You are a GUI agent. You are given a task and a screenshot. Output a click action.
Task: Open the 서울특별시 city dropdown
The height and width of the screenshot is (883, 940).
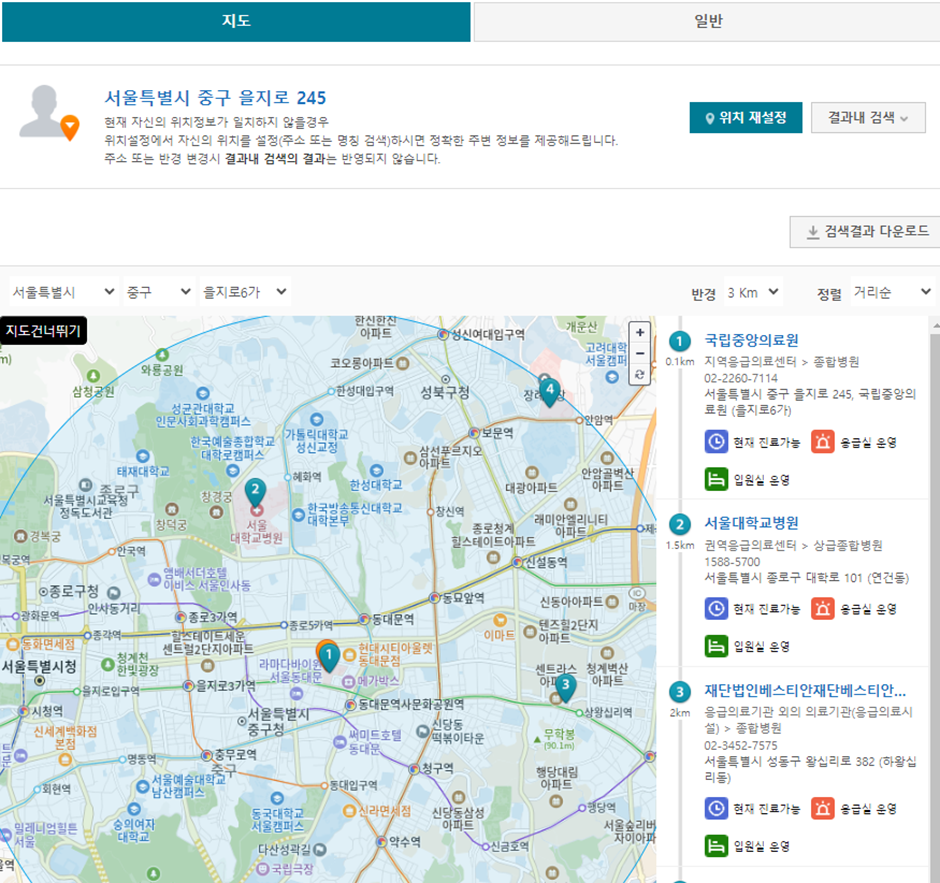pos(63,292)
